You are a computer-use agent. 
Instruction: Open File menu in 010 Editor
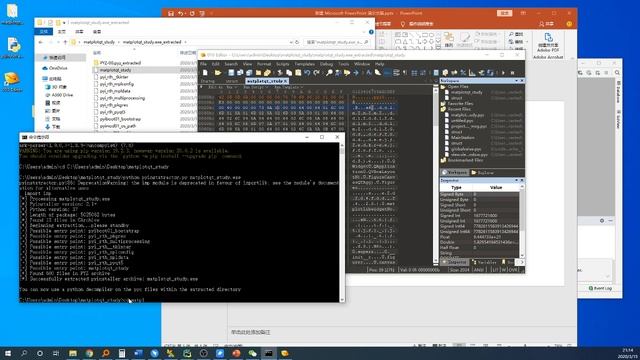203,64
